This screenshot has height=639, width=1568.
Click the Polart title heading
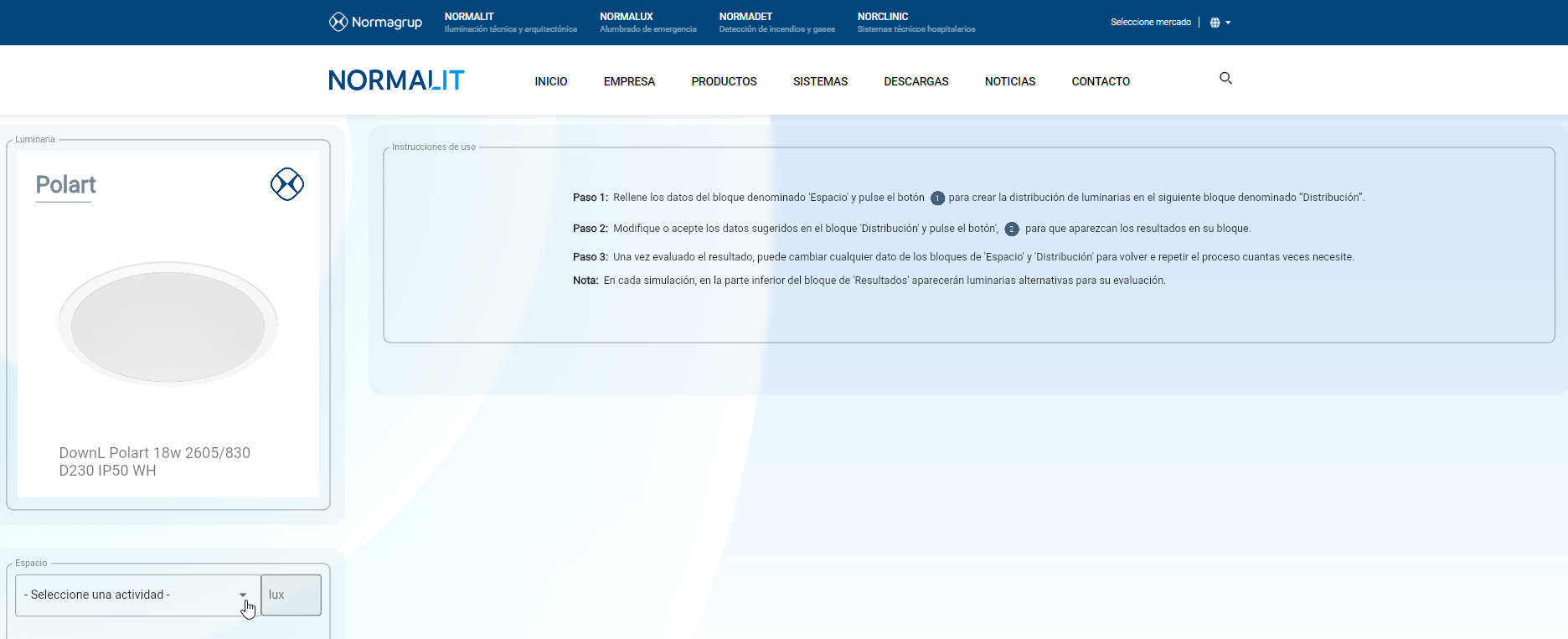click(x=65, y=185)
